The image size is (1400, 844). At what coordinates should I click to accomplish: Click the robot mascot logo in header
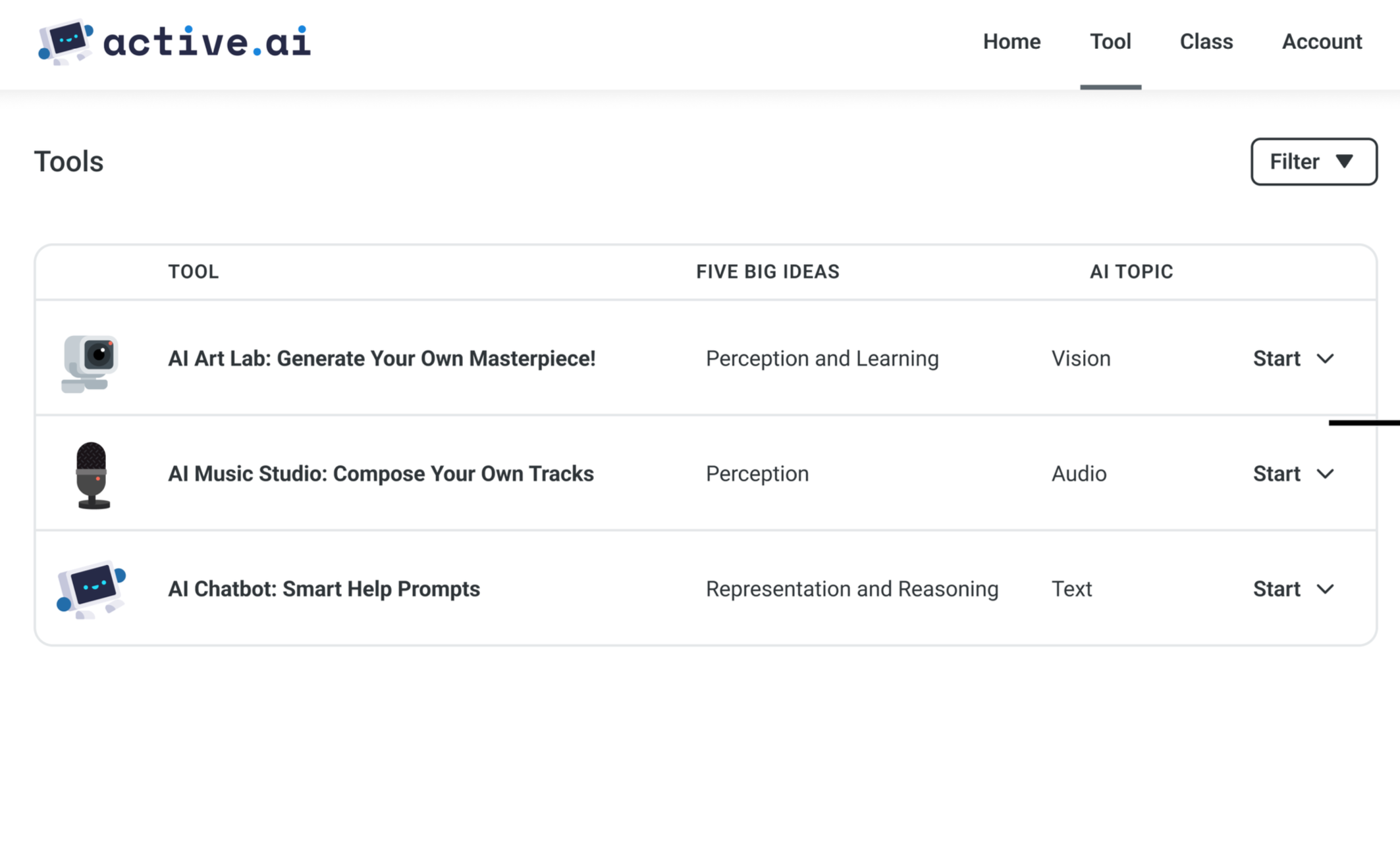click(x=65, y=42)
